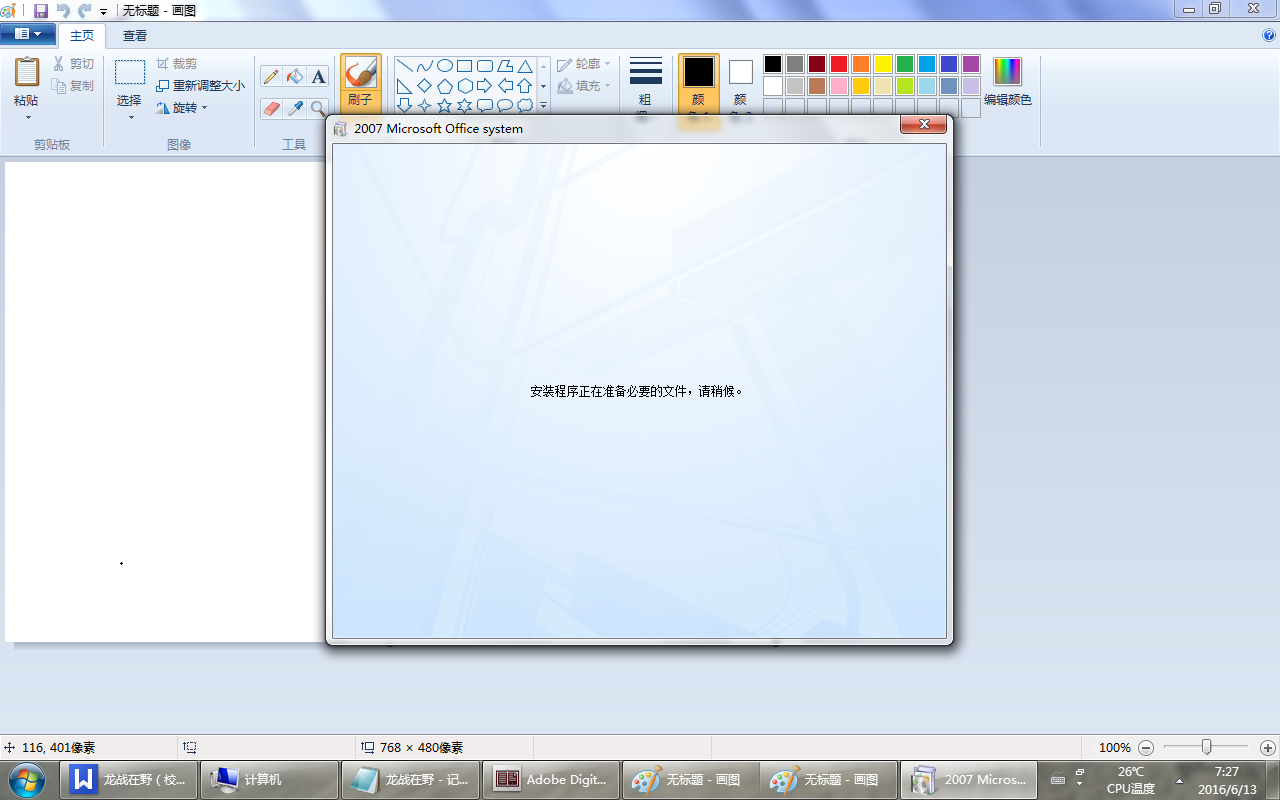Viewport: 1280px width, 800px height.
Task: Open 编辑颜色 color editor
Action: tap(1008, 83)
